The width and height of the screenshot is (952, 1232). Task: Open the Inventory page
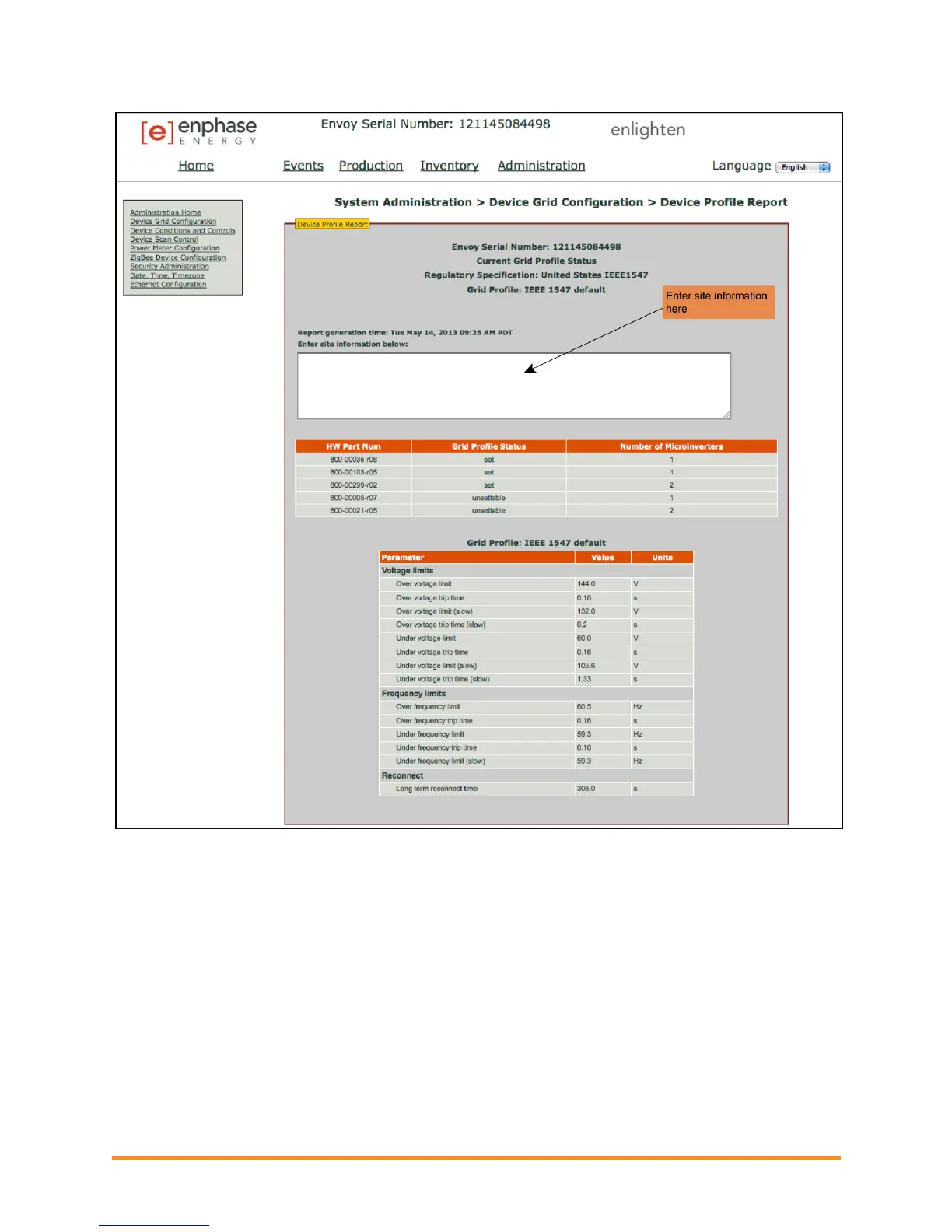[450, 166]
